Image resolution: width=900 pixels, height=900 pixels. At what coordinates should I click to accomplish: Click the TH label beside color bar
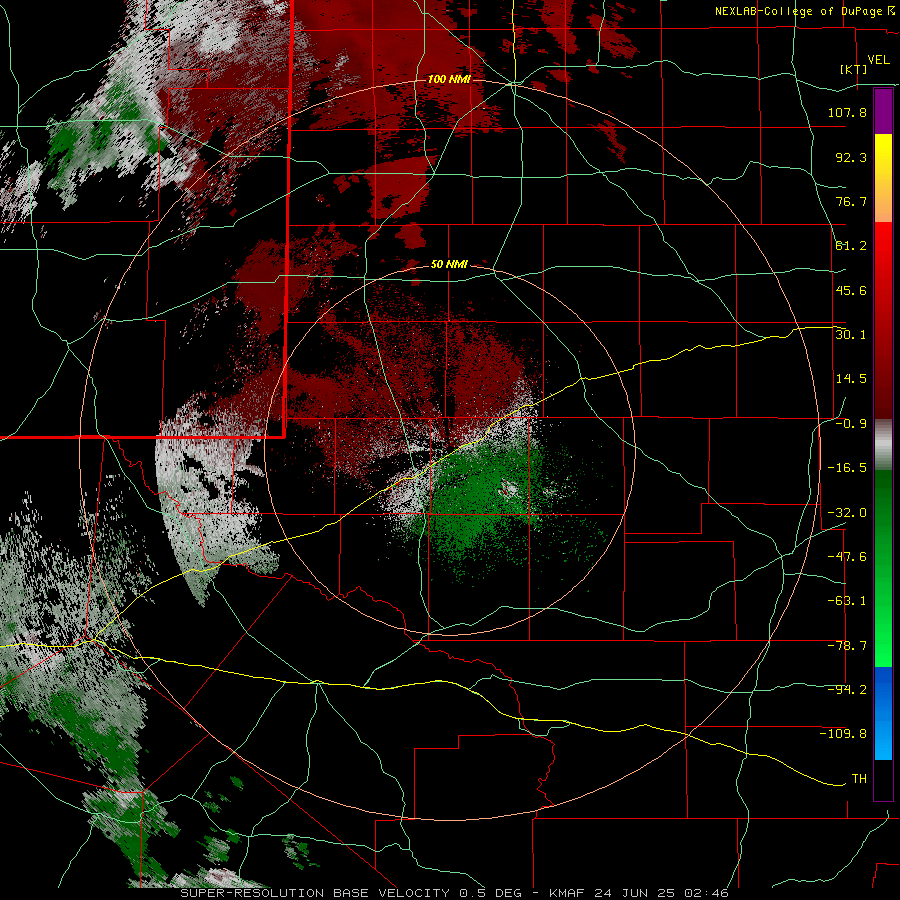tap(859, 778)
